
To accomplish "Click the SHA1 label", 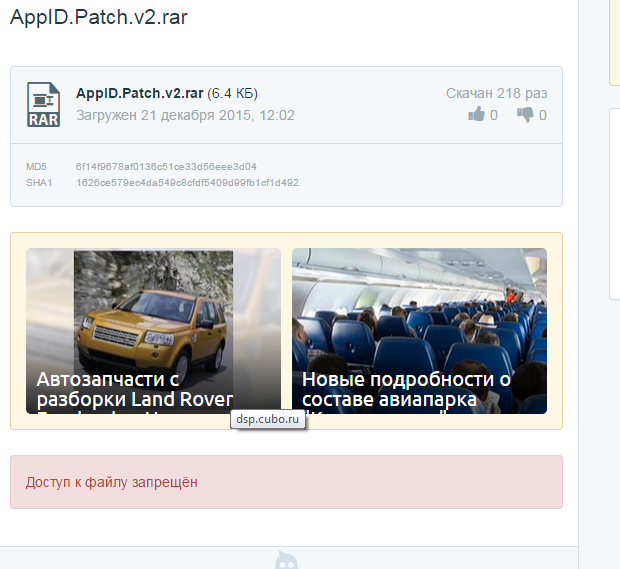I will pos(39,183).
